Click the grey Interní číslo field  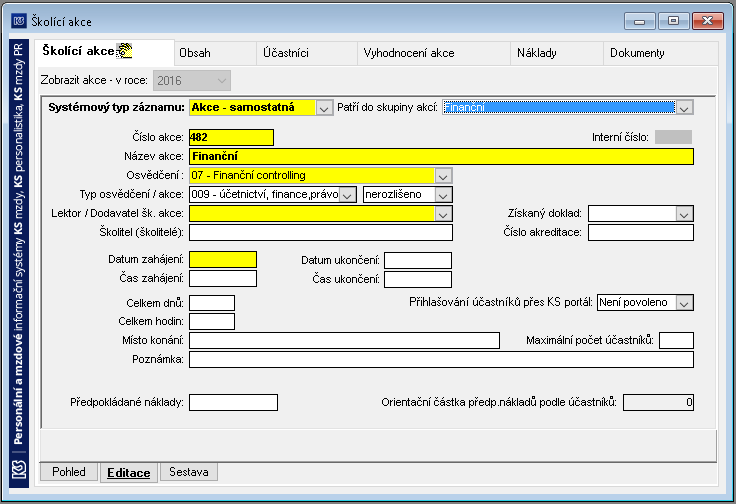coord(673,137)
